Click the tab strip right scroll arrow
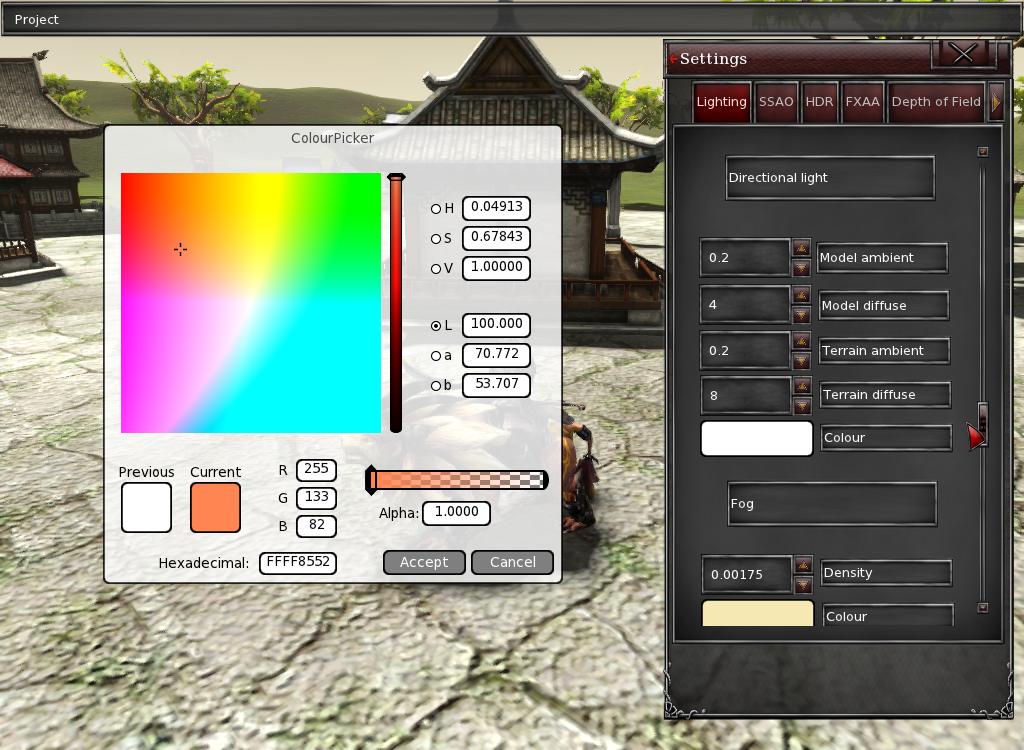 click(996, 102)
